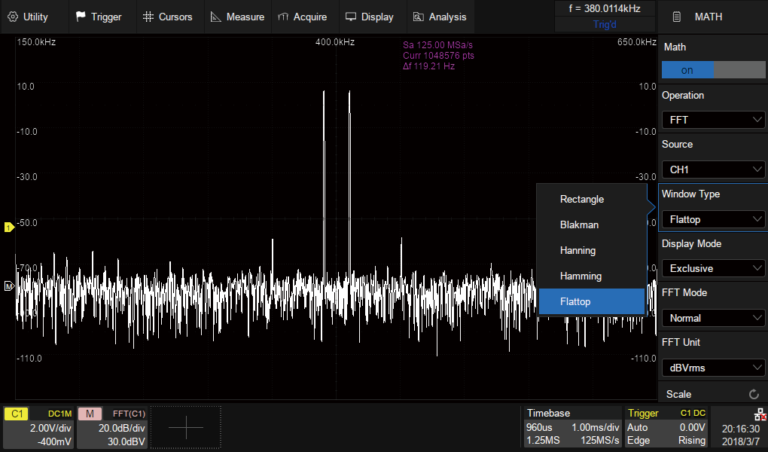Screen dimensions: 768x452
Task: Click the Scale reset rotary icon
Action: 753,395
